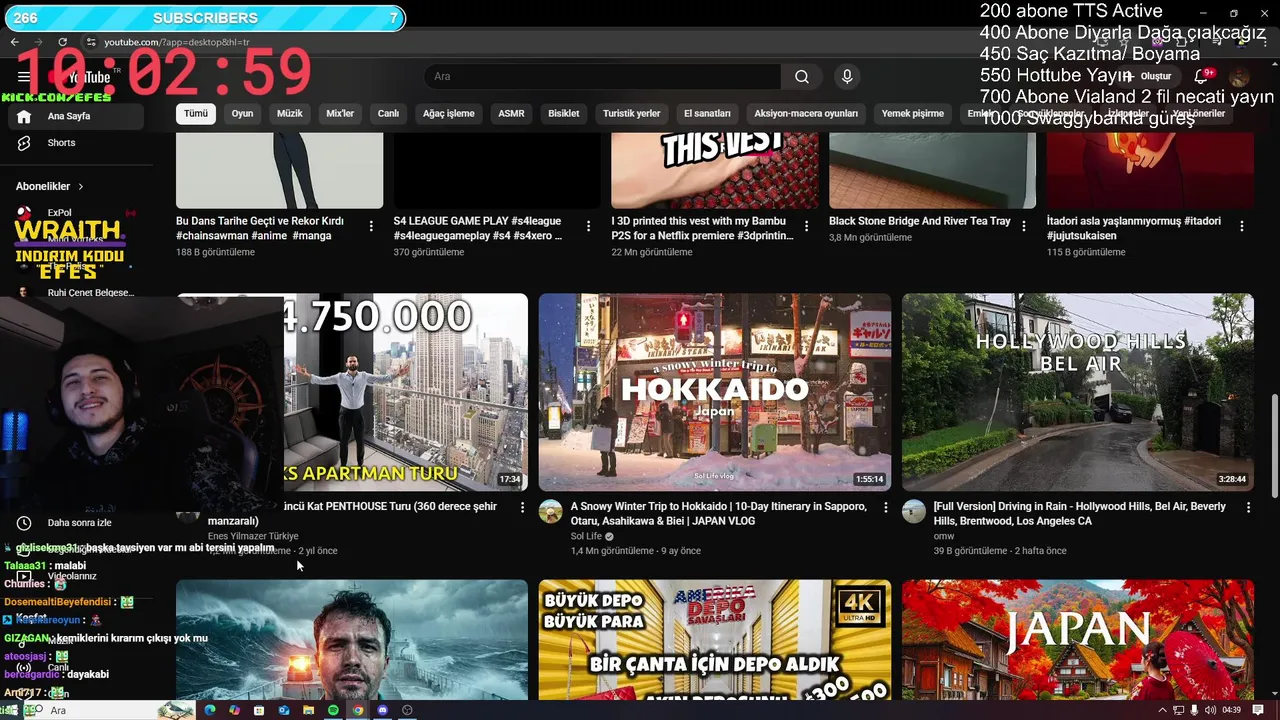Image resolution: width=1280 pixels, height=720 pixels.
Task: Open Ana Sayfa home in sidebar
Action: pos(78,116)
